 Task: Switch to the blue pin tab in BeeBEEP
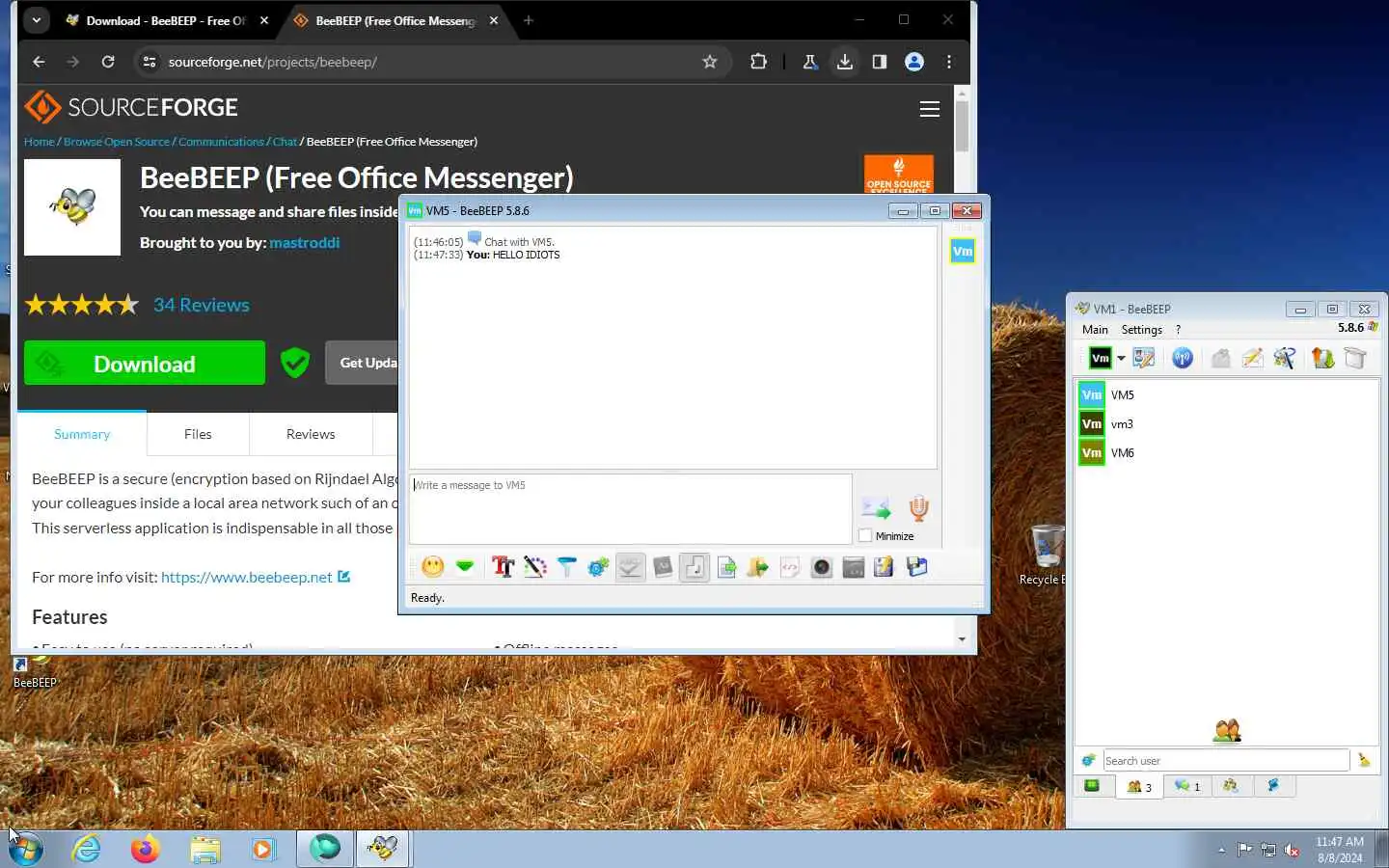pos(1273,786)
